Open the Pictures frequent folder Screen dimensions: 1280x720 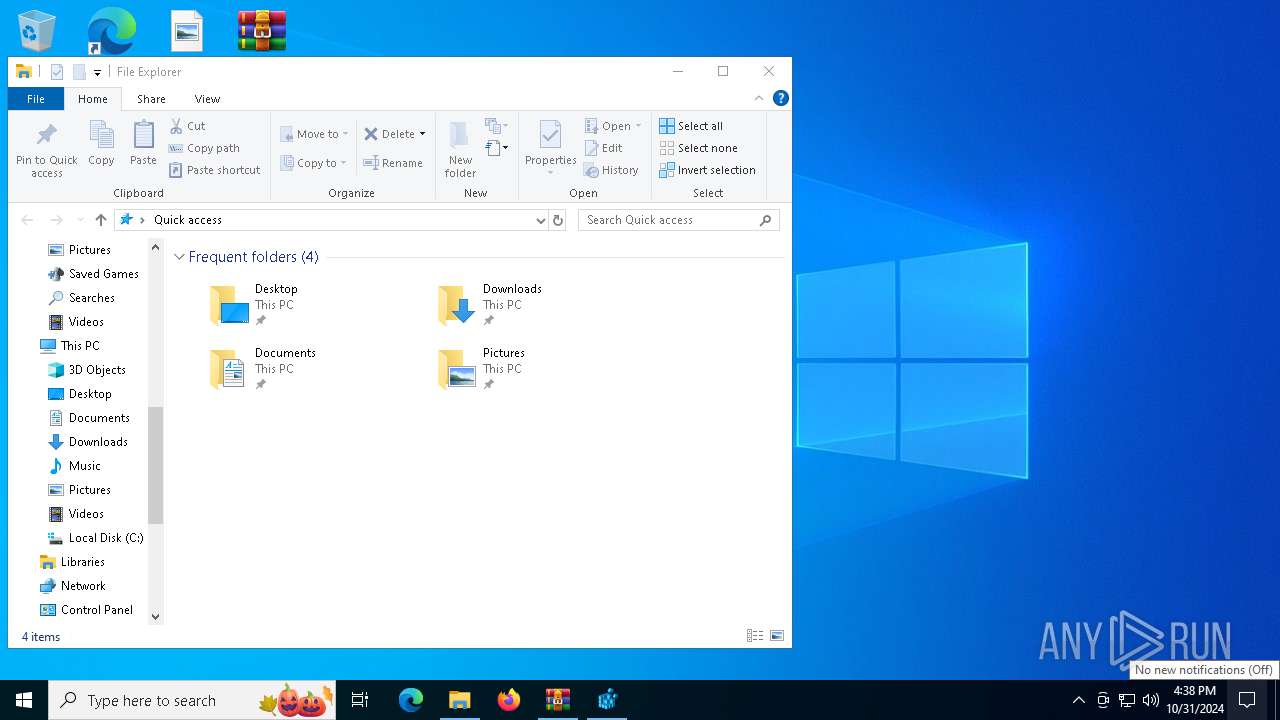coord(481,369)
